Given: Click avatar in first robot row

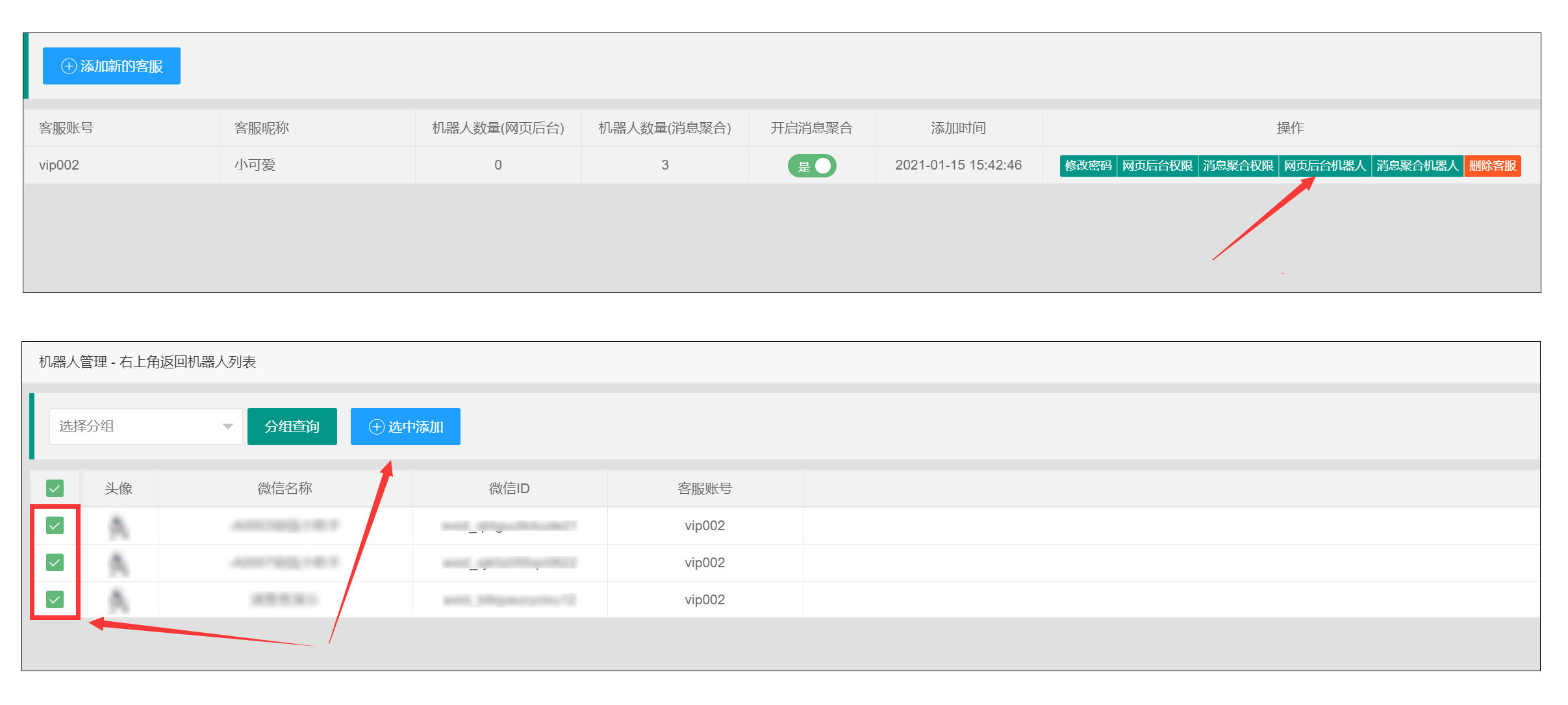Looking at the screenshot, I should coord(118,527).
